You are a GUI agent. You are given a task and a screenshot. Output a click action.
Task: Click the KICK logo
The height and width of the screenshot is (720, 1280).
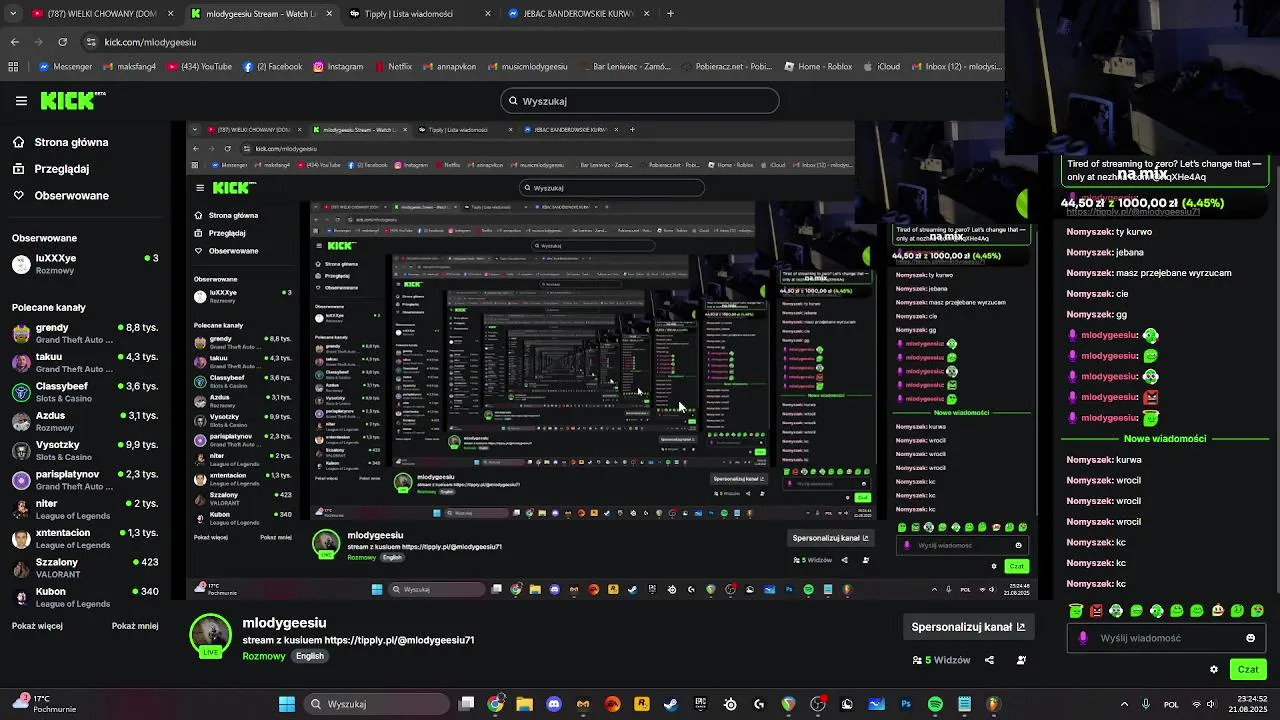(72, 100)
